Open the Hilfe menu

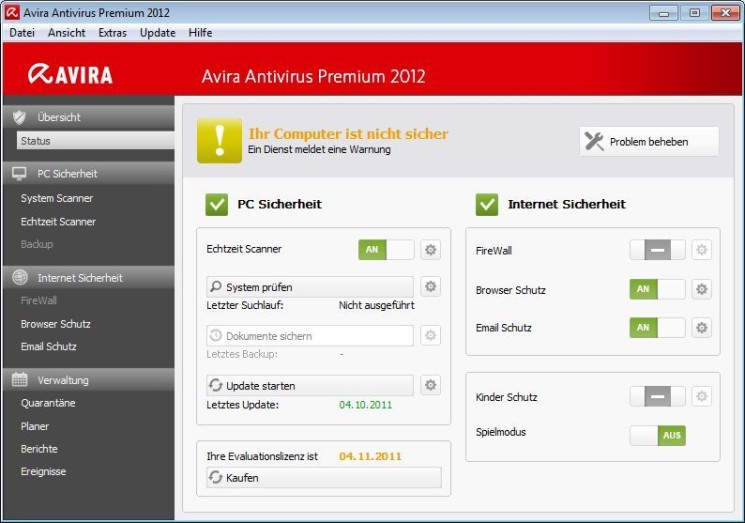[200, 33]
